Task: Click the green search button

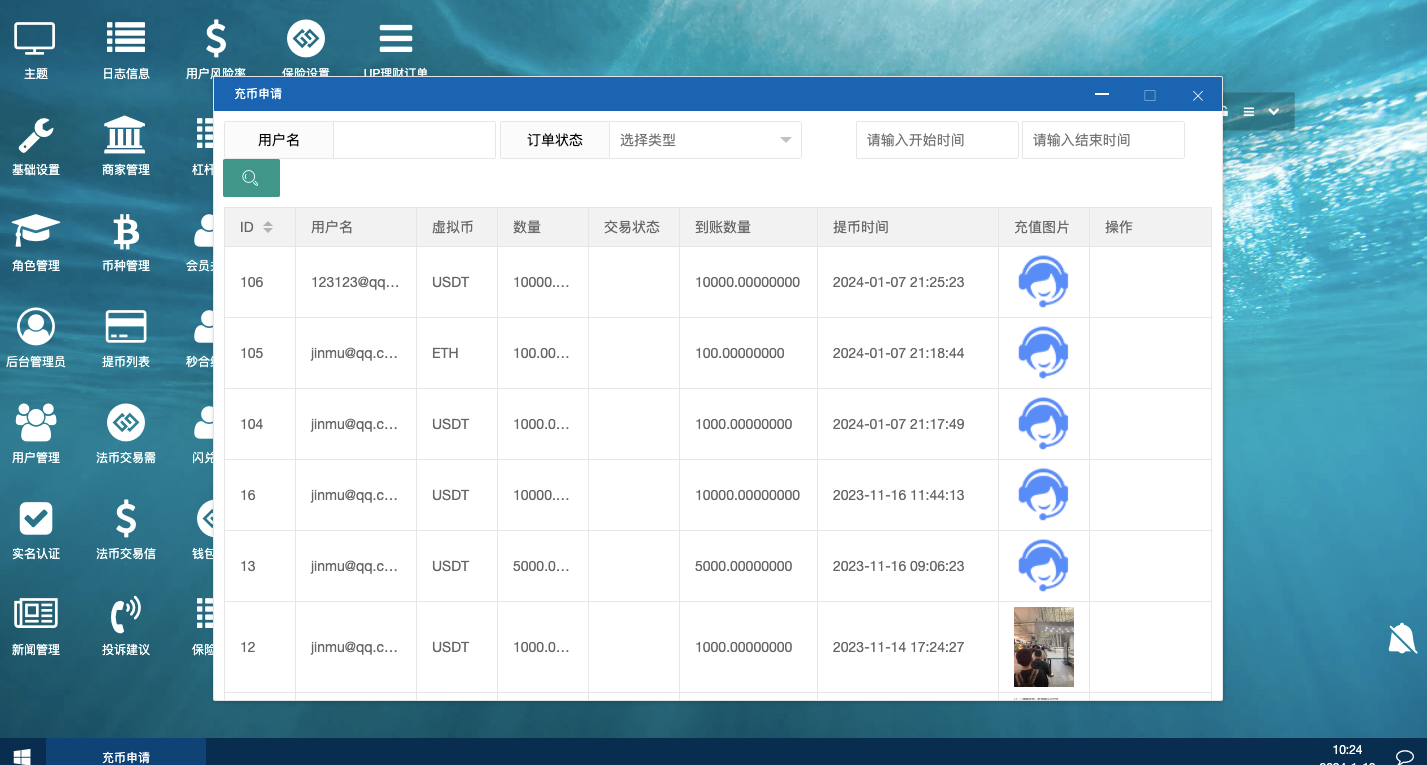Action: click(x=251, y=178)
